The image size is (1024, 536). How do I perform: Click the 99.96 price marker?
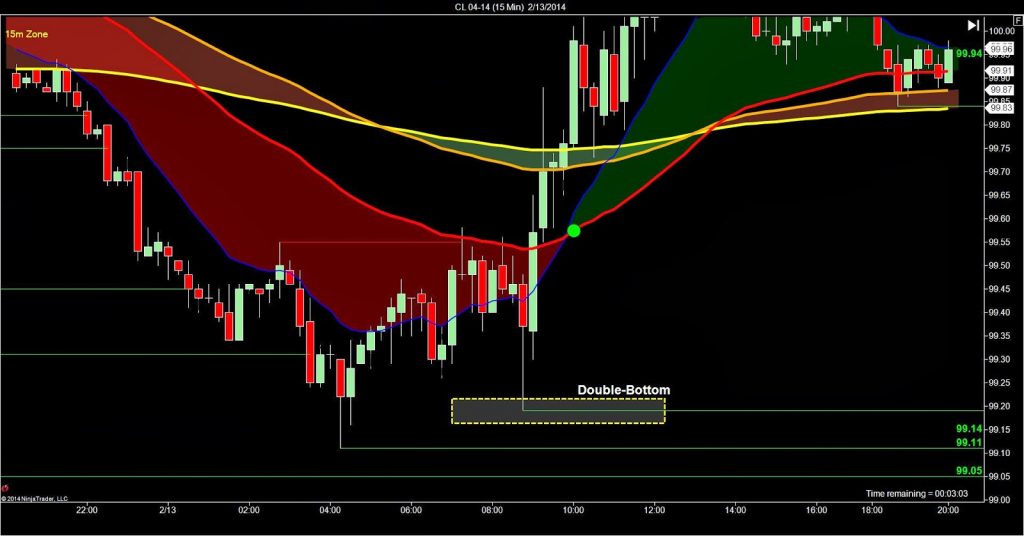click(1000, 49)
